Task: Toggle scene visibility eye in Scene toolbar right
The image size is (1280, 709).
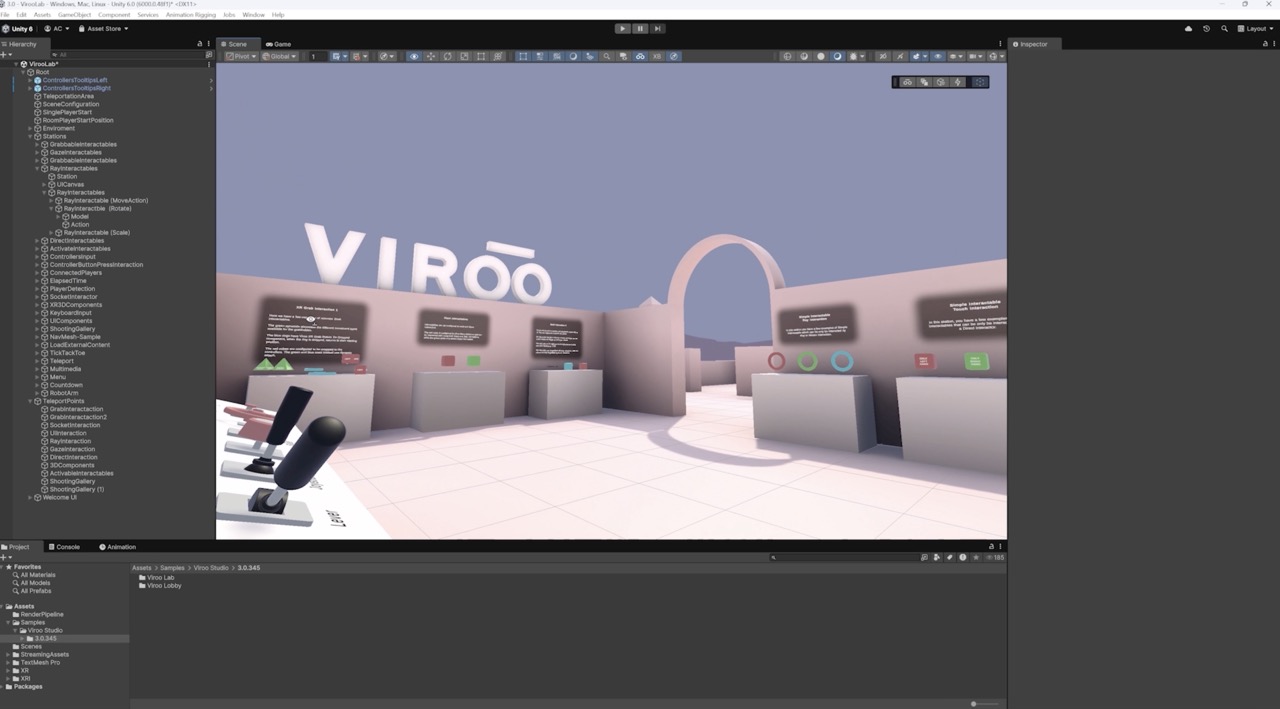Action: [x=938, y=56]
